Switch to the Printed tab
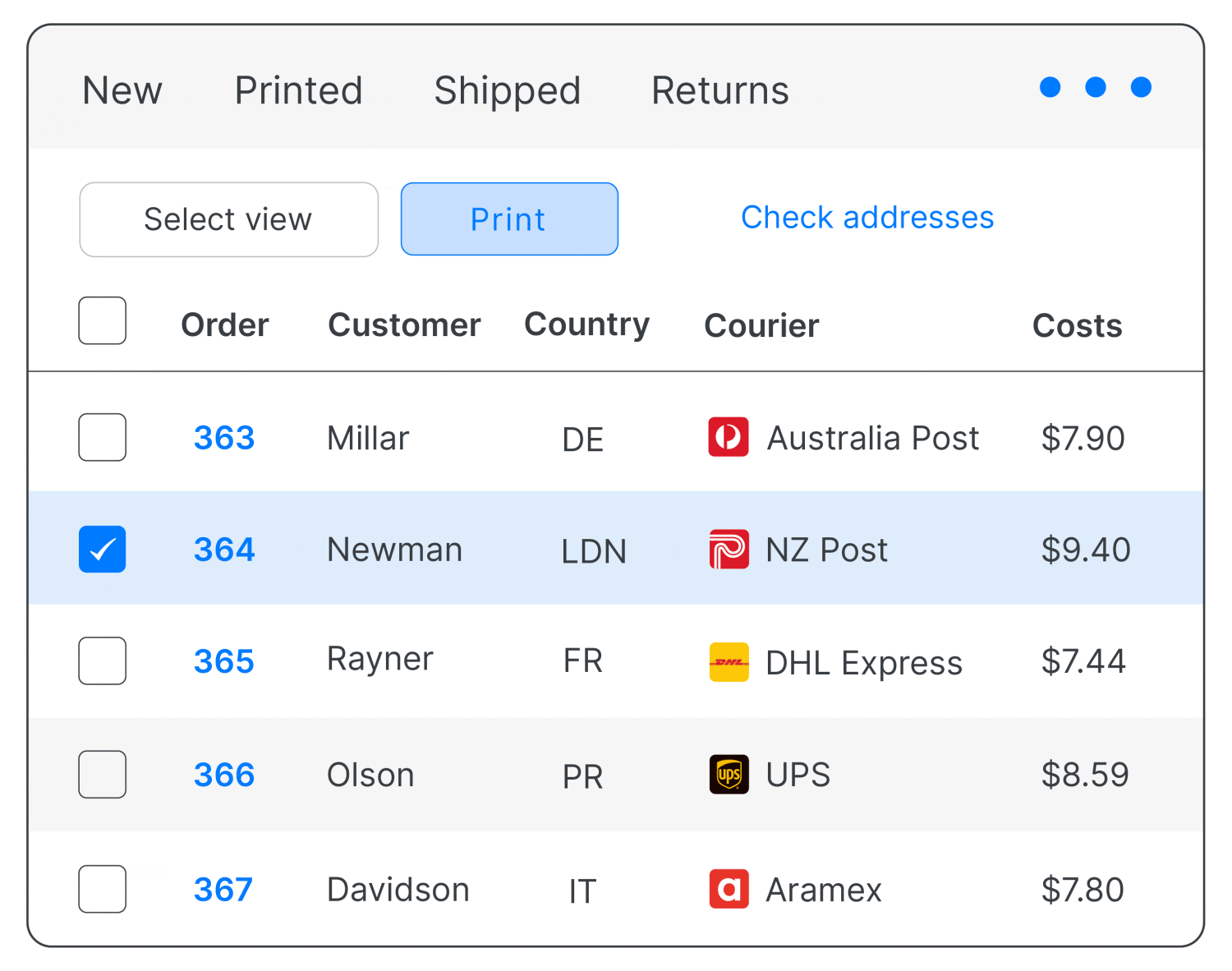Screen dimensions: 1232x971 (298, 90)
